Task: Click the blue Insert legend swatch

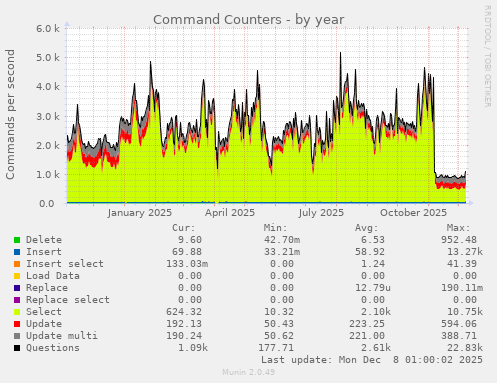Action: click(x=17, y=252)
